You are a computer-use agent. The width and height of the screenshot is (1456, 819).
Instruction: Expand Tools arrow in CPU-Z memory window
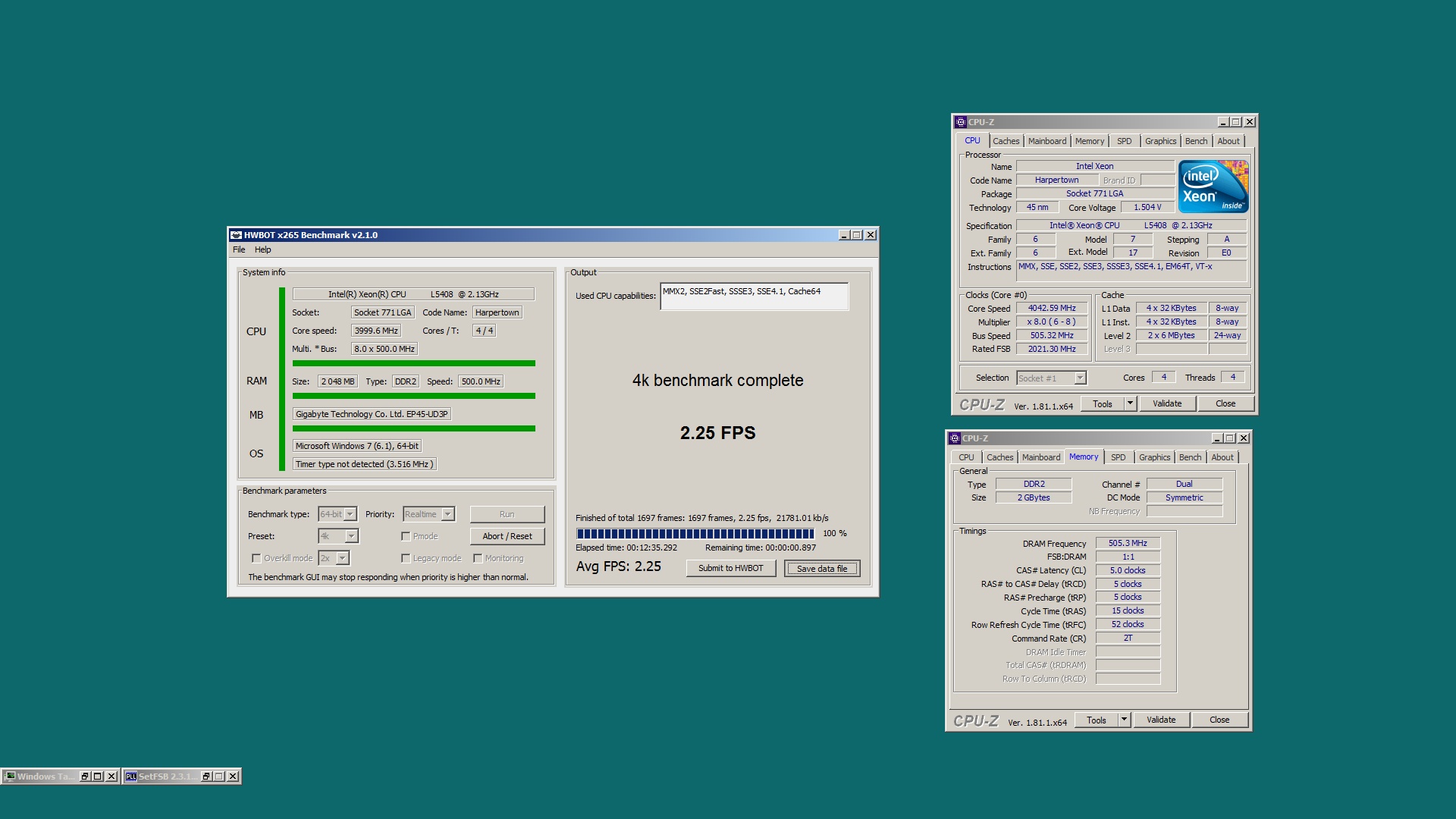pos(1124,720)
